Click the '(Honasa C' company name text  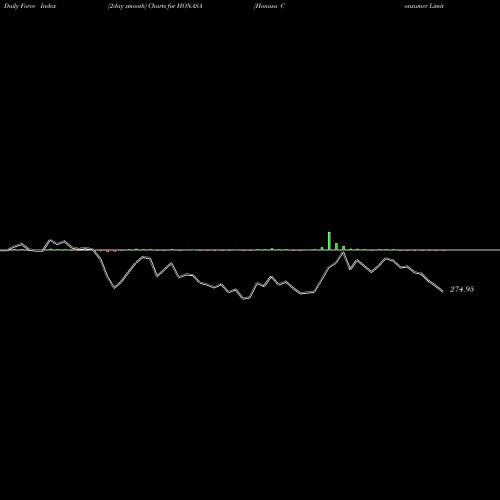click(269, 6)
